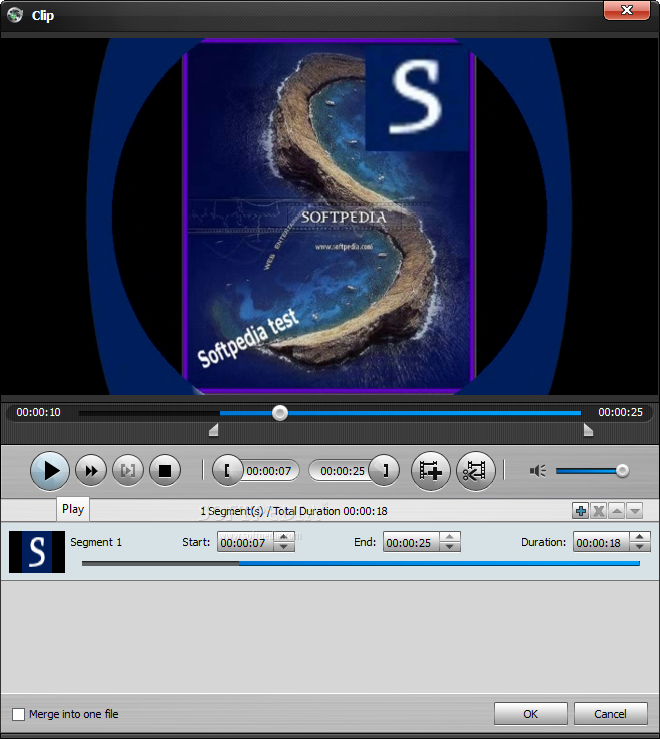Click the start time 00:00:07 in toolbar

(269, 471)
